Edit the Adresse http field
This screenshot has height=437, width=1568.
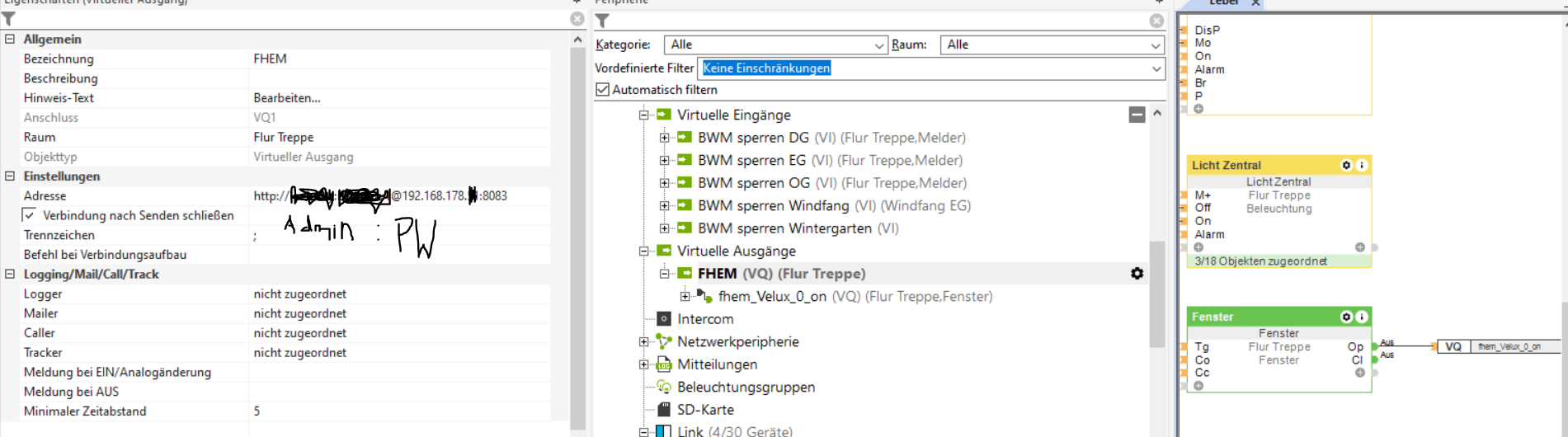(x=400, y=195)
